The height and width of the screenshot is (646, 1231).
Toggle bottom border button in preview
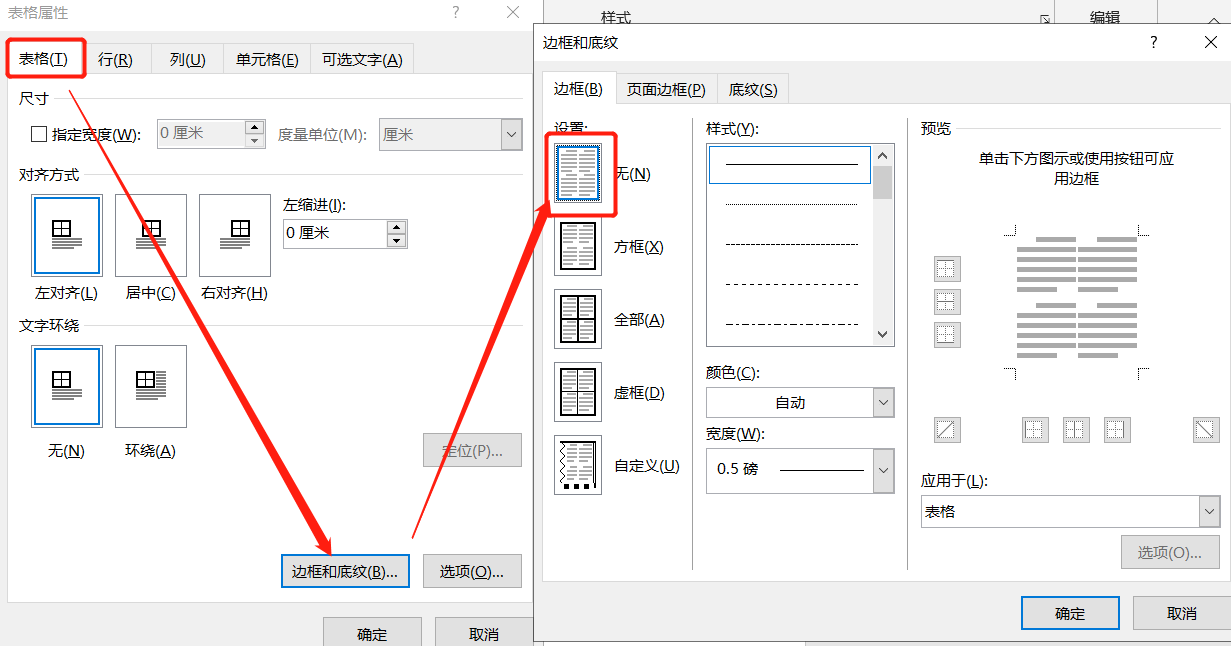tap(947, 334)
